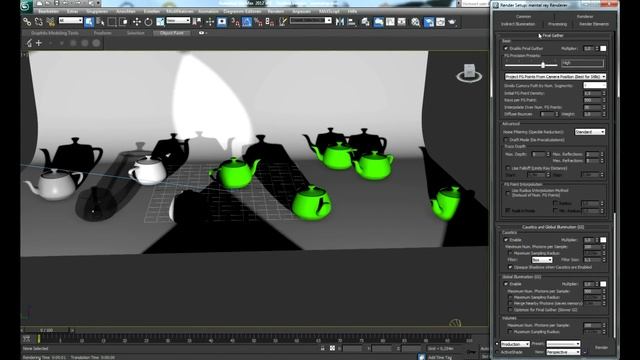
Task: Open the Modifikatoren menu
Action: (180, 11)
